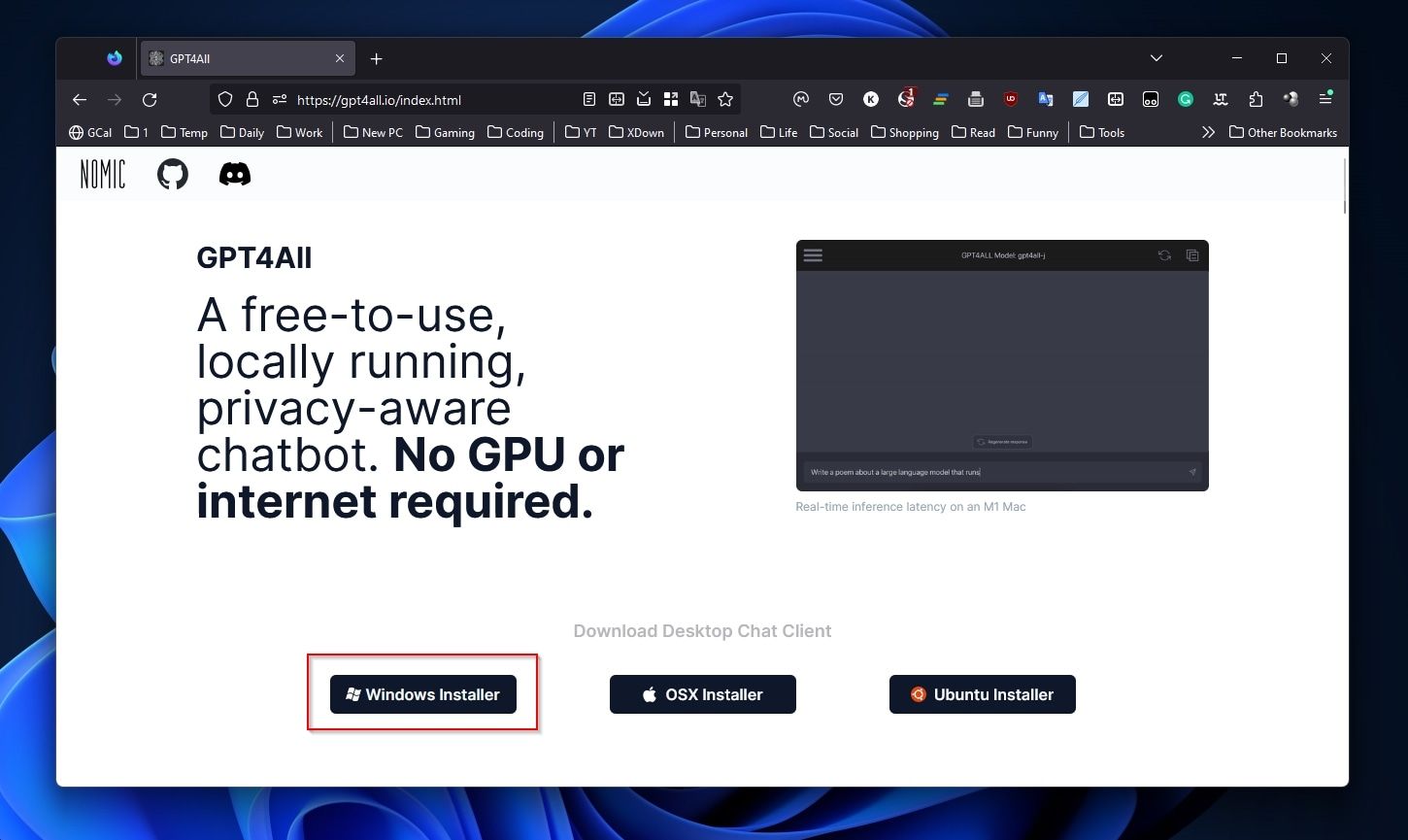
Task: Click the browser forward arrow
Action: (x=115, y=99)
